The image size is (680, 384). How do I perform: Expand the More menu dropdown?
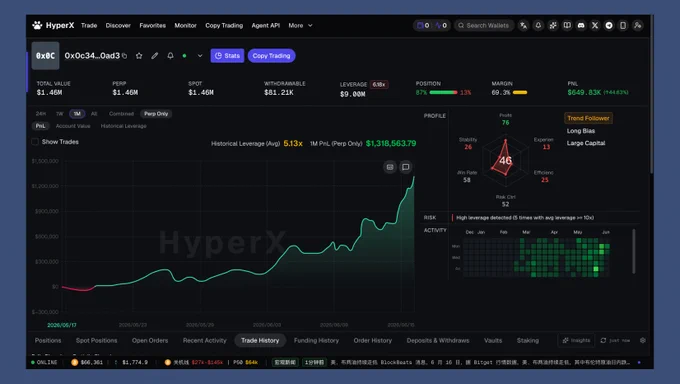tap(301, 26)
